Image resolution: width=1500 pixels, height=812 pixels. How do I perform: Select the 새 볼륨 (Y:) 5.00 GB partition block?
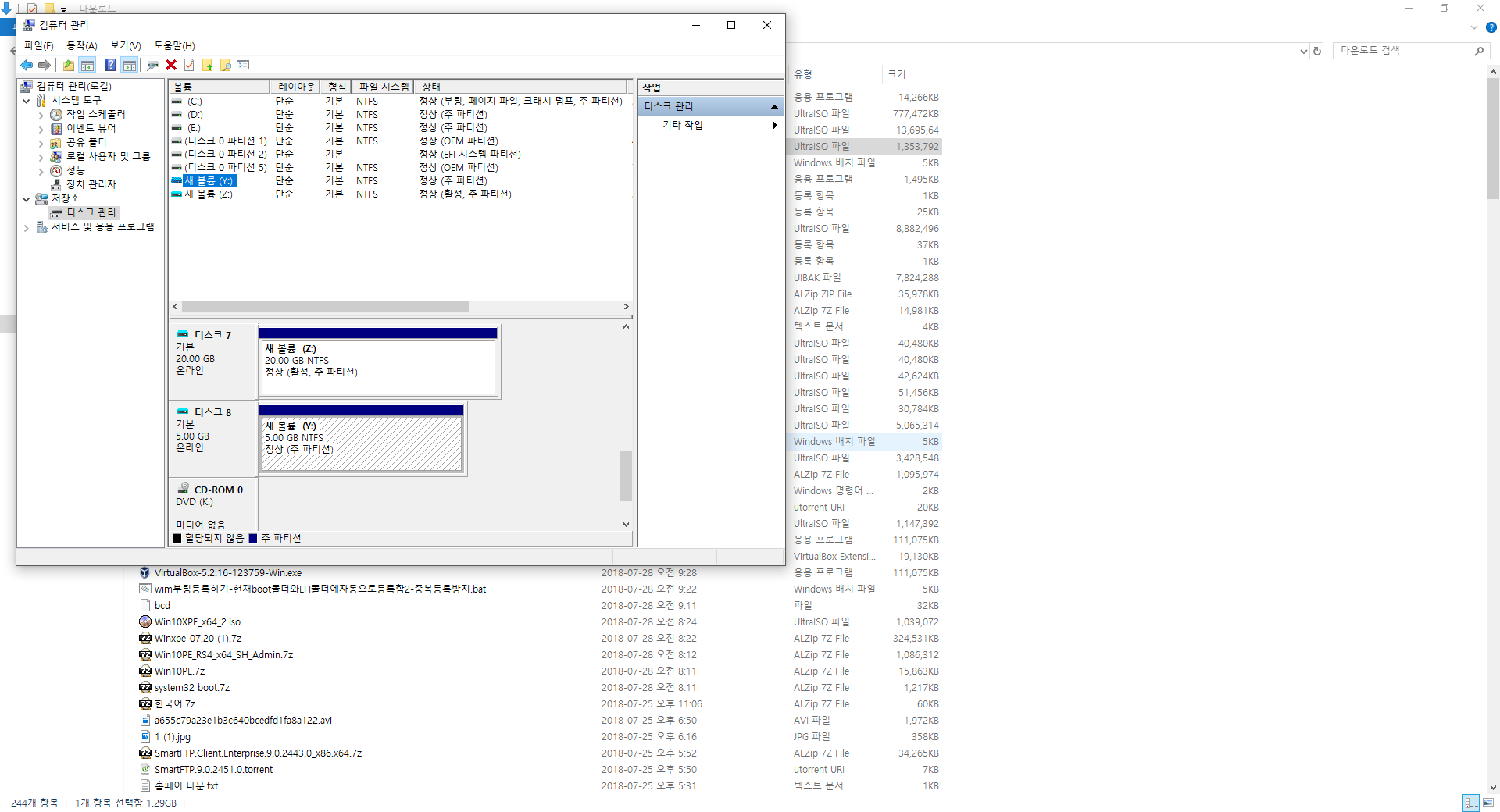click(361, 439)
